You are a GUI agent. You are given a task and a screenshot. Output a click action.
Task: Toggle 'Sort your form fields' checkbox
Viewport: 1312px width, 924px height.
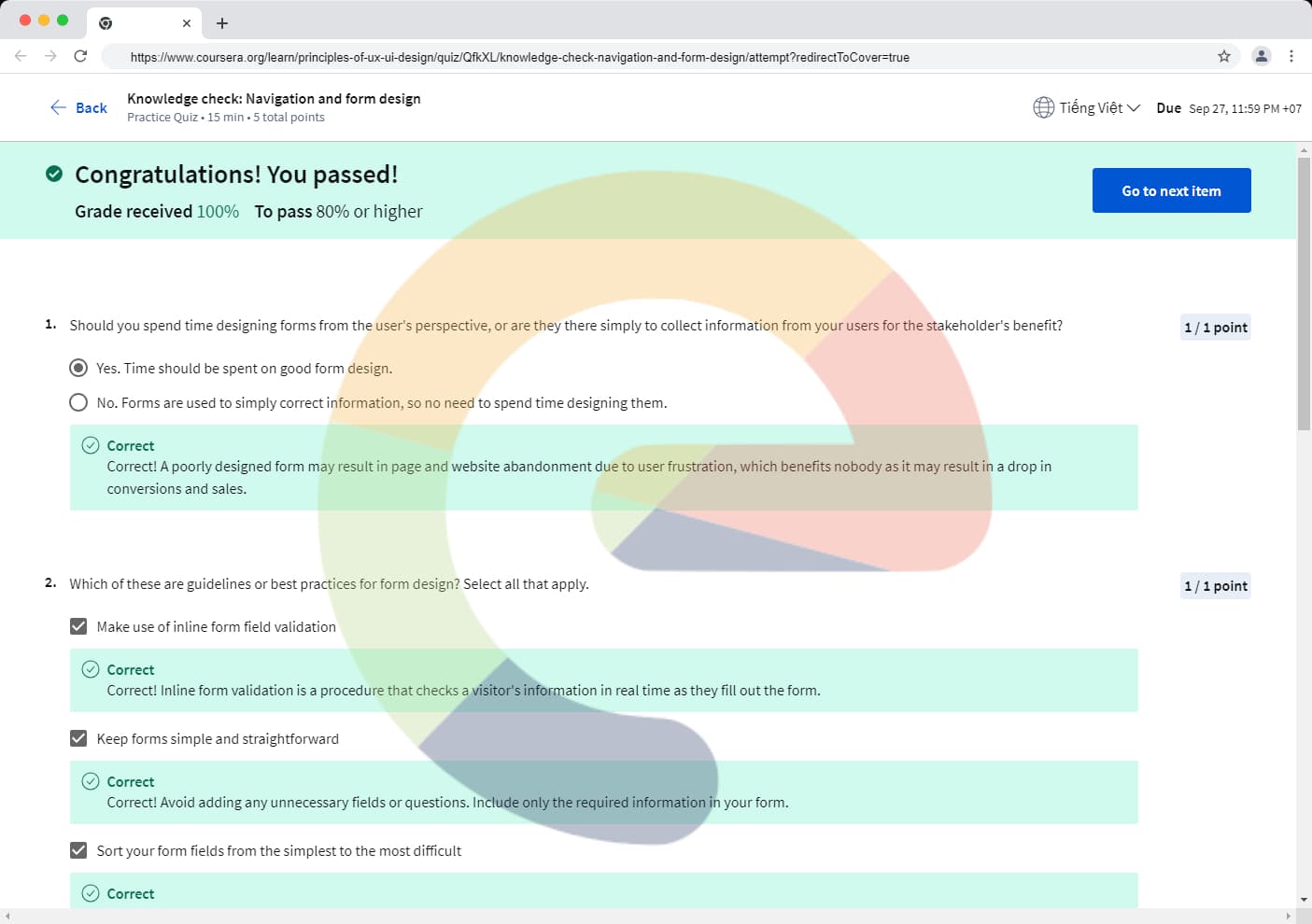[78, 850]
